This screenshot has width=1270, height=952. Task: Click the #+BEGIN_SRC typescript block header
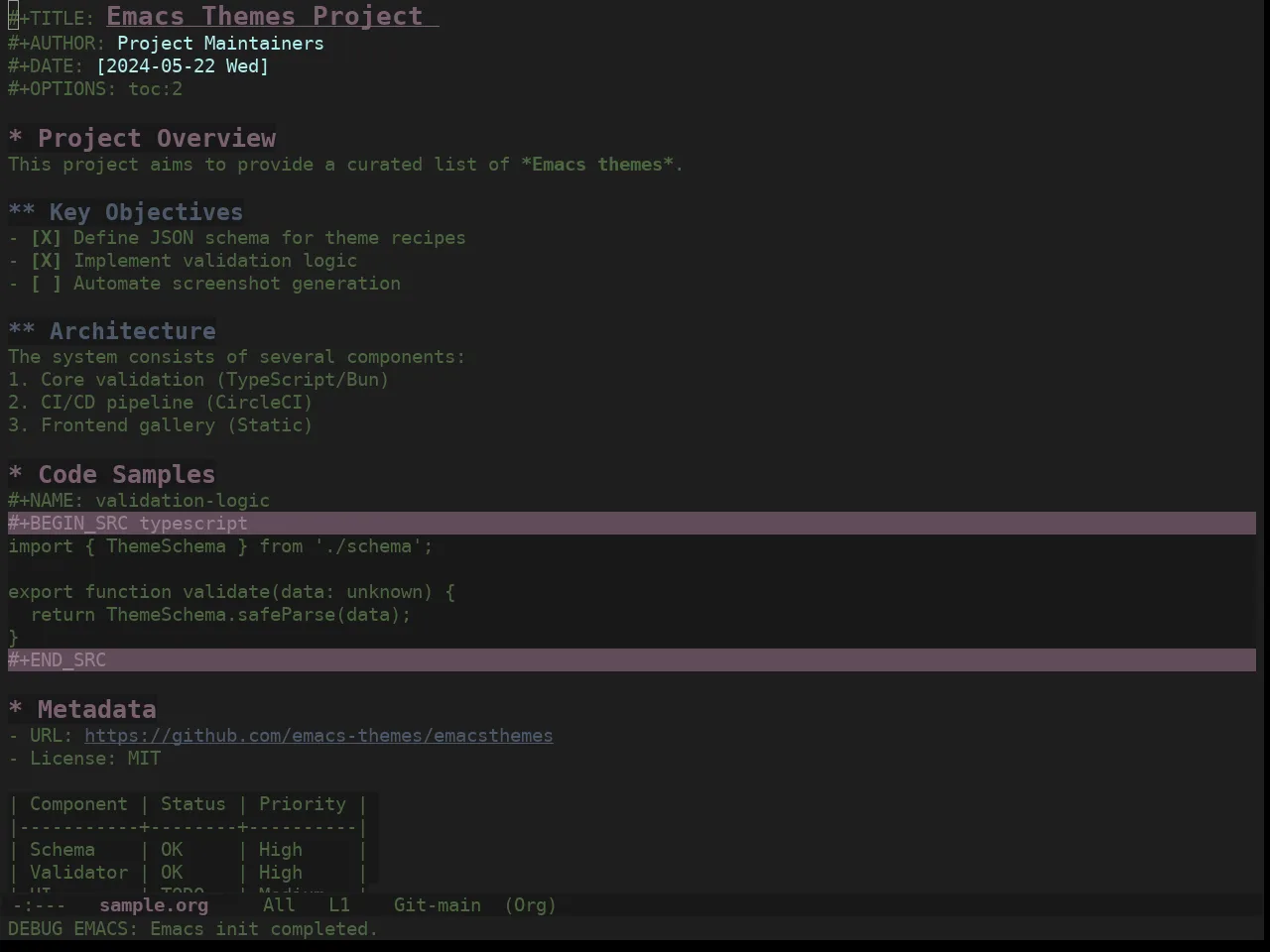632,524
